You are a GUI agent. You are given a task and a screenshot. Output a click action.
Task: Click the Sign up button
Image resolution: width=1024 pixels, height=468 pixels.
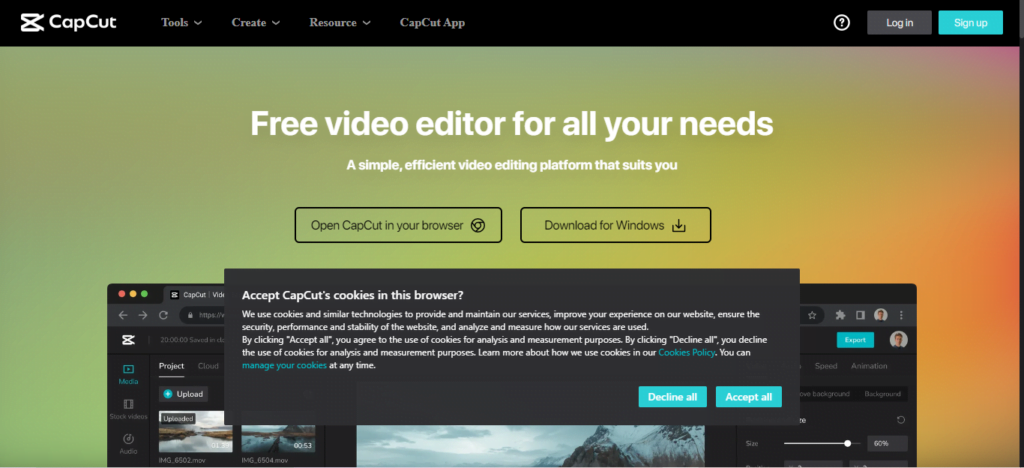tap(970, 22)
